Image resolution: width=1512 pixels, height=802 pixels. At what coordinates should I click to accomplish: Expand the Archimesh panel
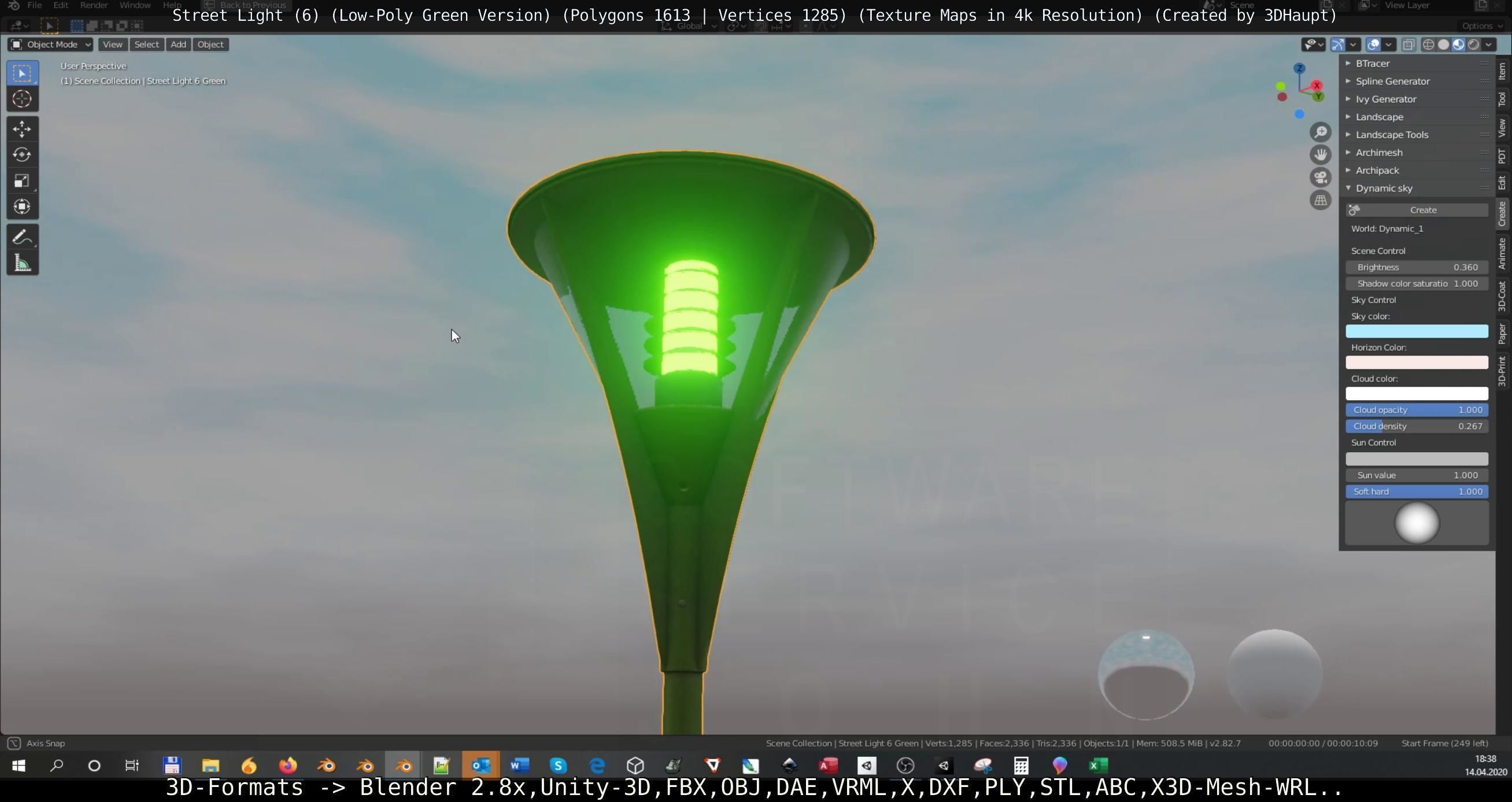pos(1417,153)
